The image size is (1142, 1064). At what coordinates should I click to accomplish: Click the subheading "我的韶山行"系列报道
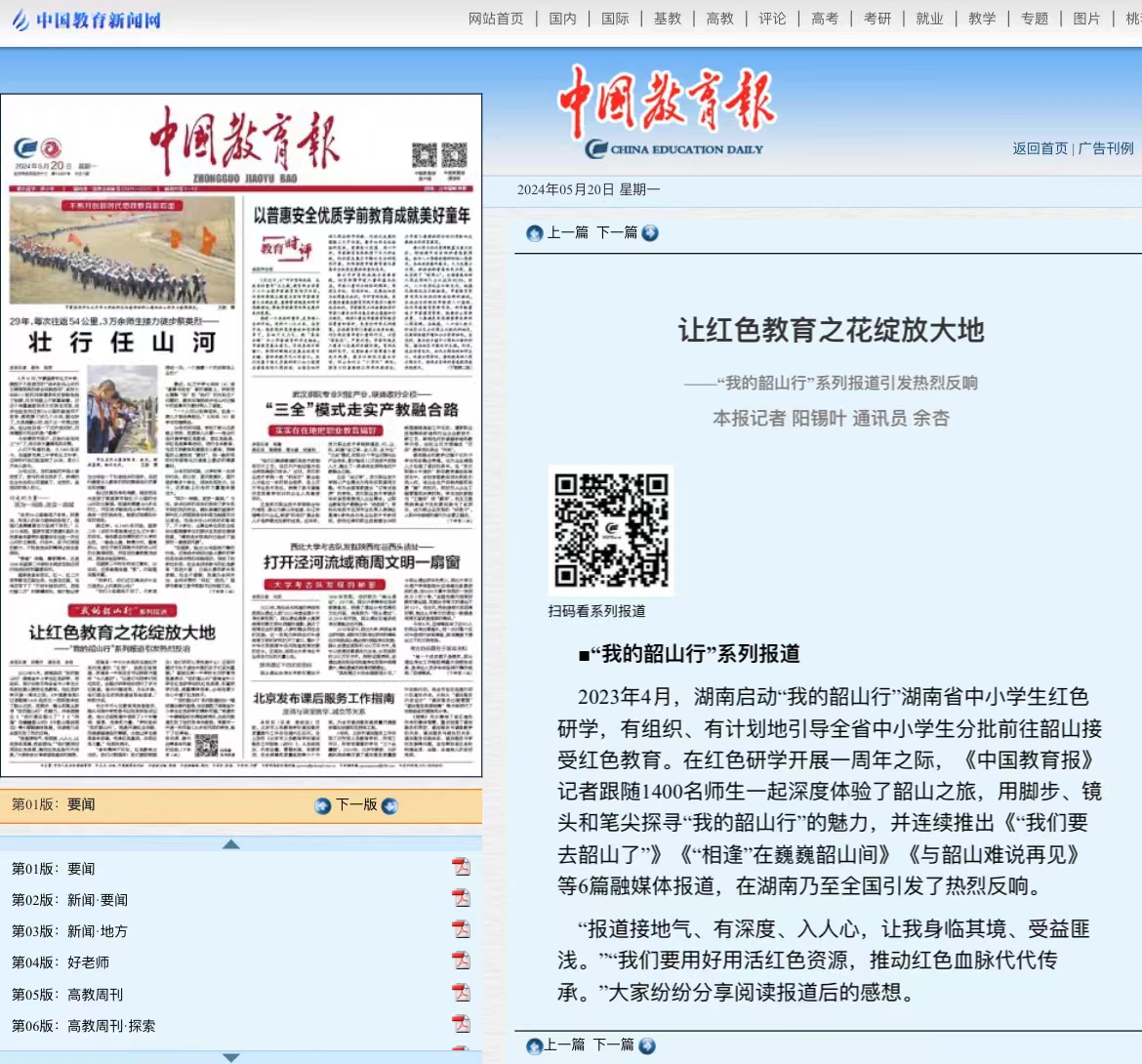[x=689, y=654]
